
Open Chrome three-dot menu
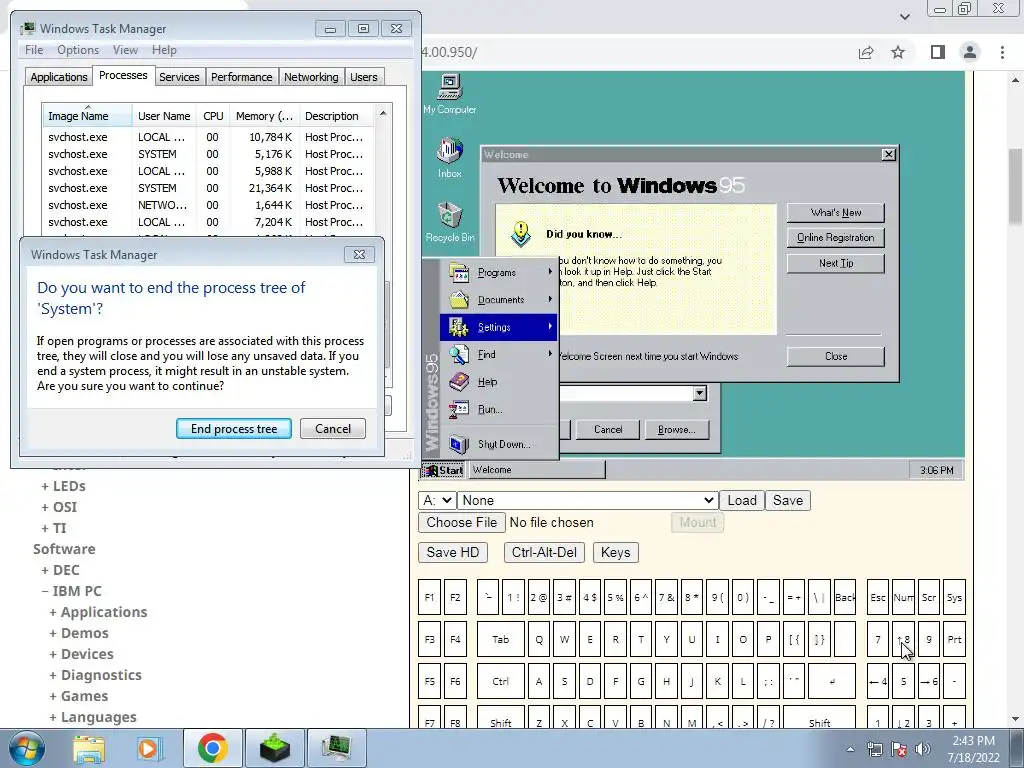pos(1002,52)
